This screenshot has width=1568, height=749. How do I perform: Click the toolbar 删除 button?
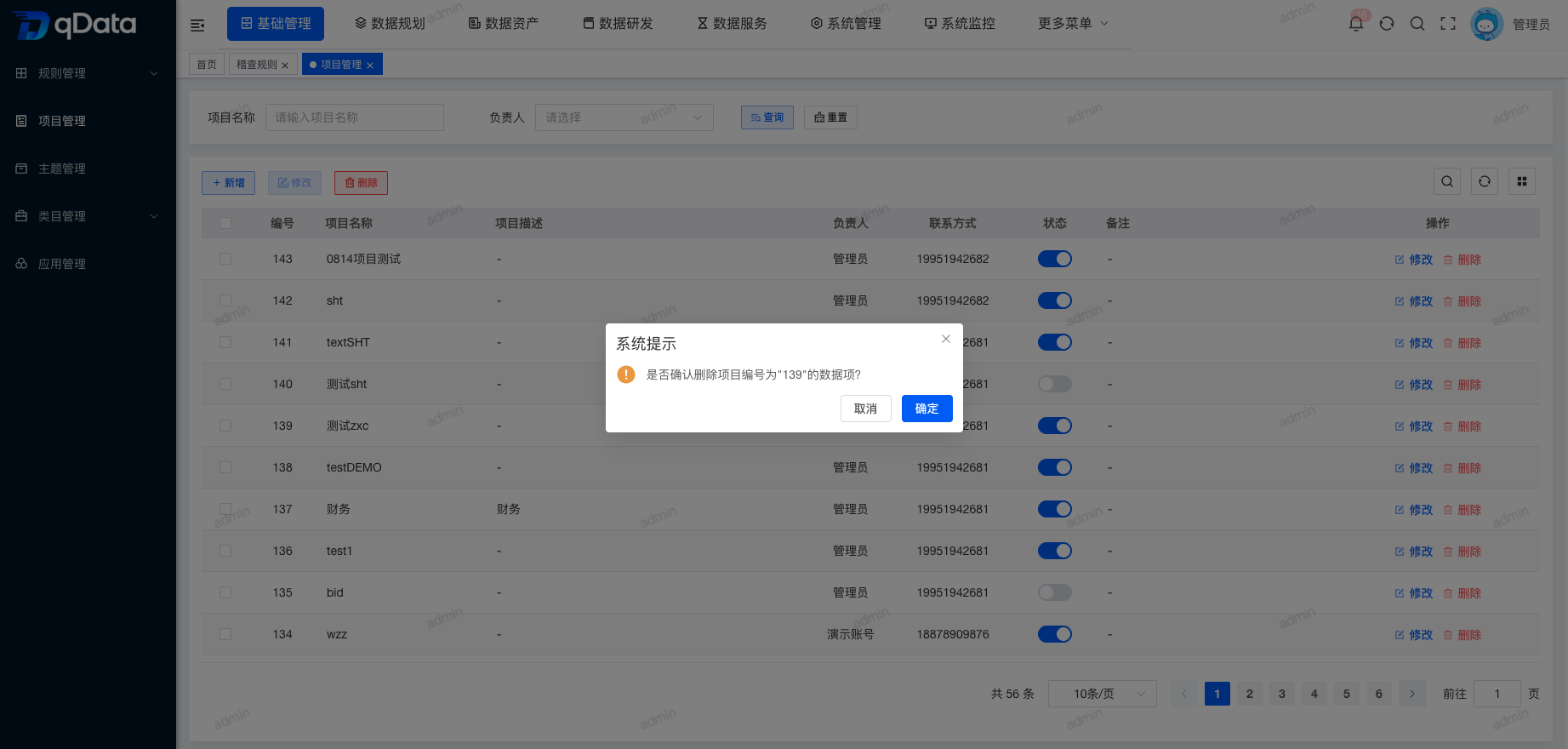[x=361, y=183]
